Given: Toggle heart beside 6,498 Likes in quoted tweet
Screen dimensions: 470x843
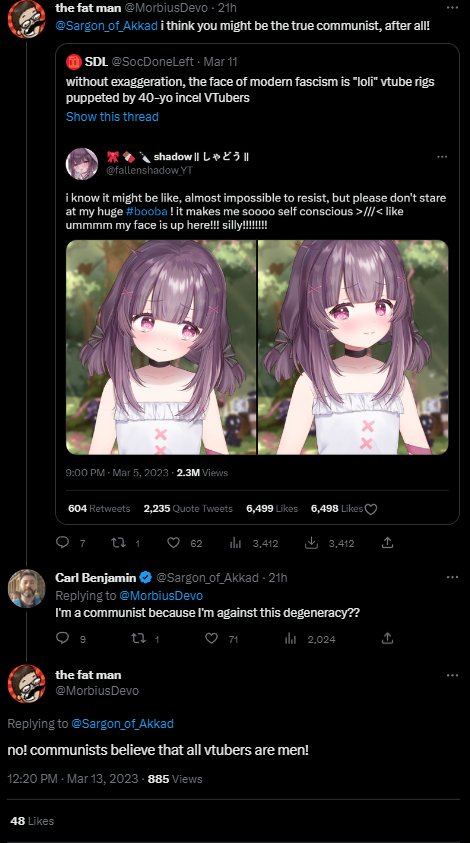Looking at the screenshot, I should click(x=371, y=509).
